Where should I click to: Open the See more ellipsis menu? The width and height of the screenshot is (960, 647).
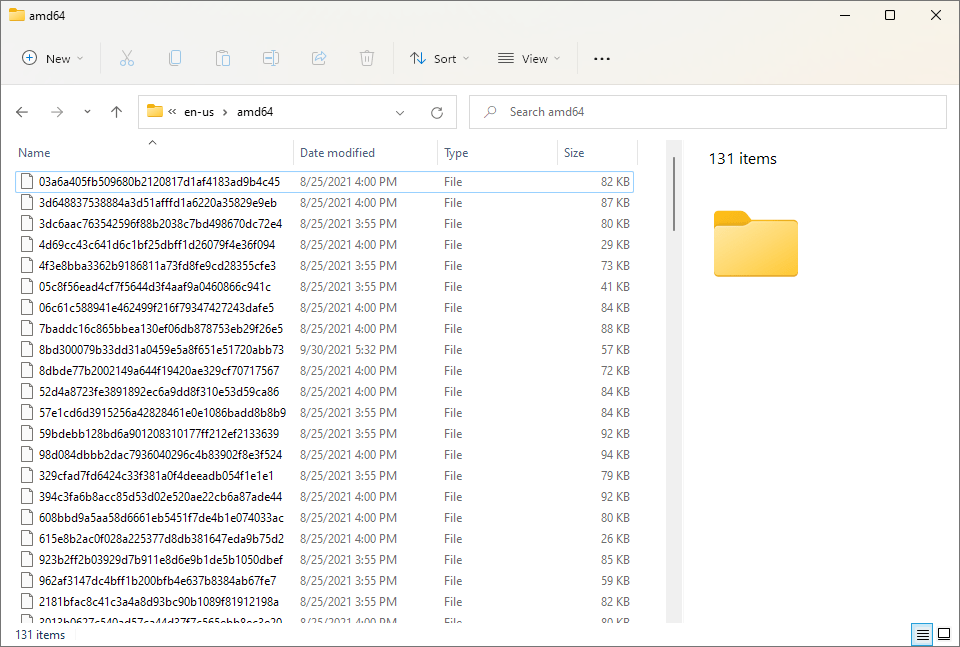click(601, 59)
